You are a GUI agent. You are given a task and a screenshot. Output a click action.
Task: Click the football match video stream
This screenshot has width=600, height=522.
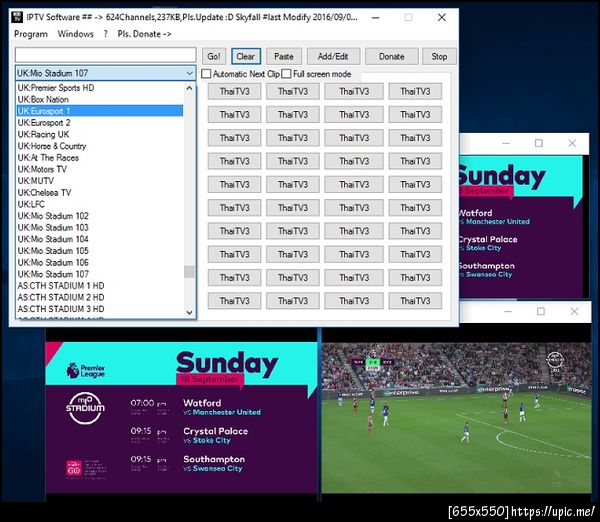456,418
